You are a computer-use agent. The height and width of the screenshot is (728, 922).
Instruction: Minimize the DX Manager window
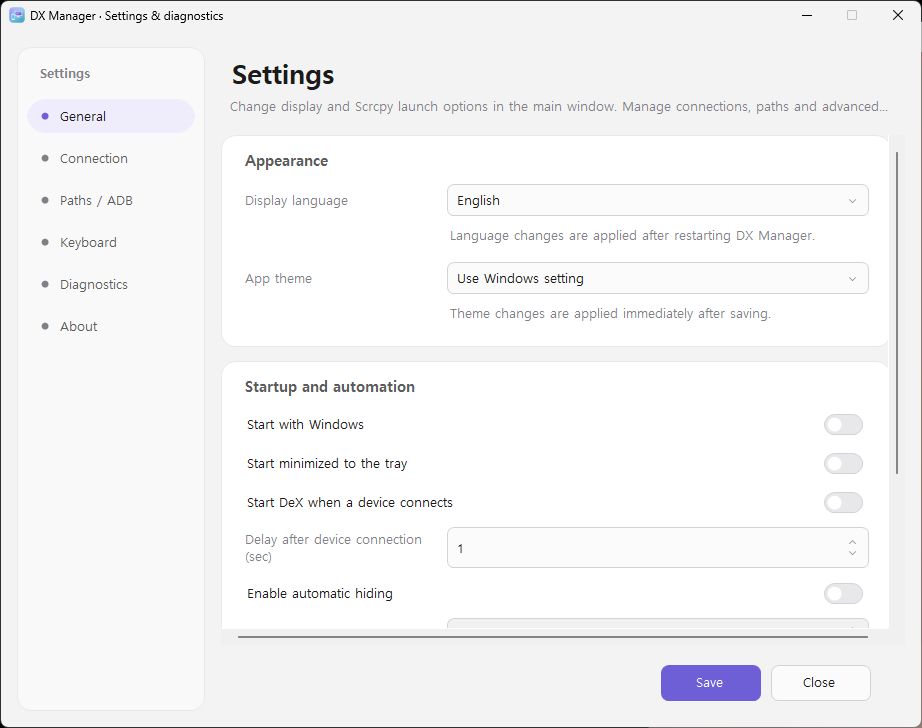(807, 15)
